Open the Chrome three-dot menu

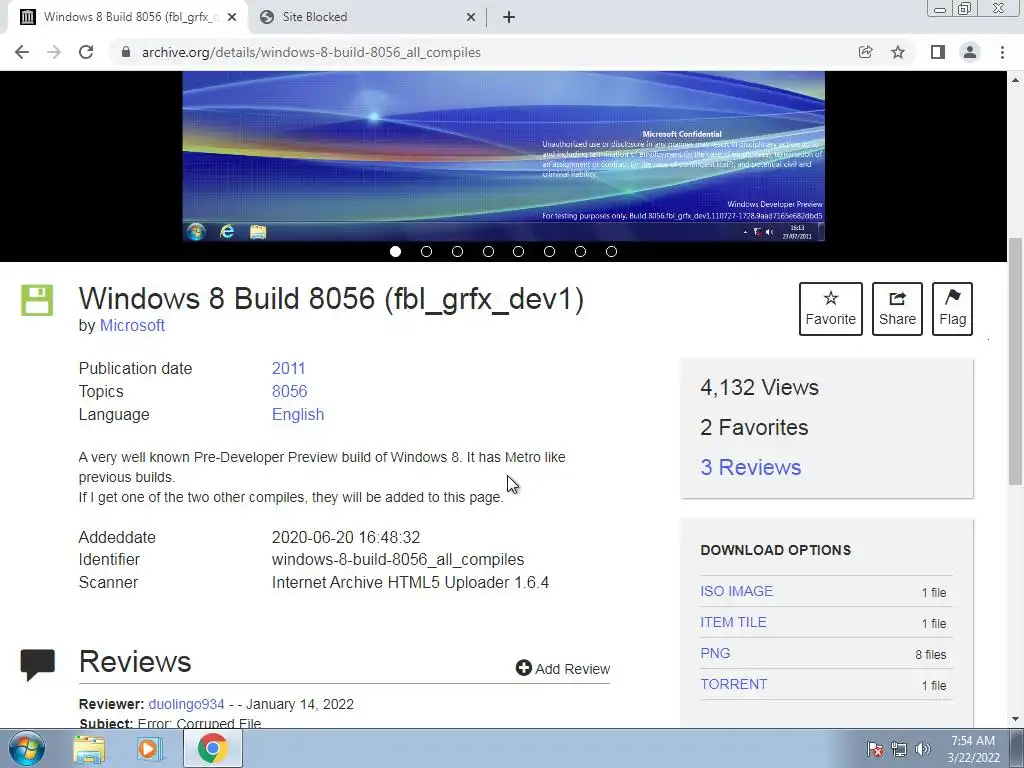pyautogui.click(x=1002, y=52)
